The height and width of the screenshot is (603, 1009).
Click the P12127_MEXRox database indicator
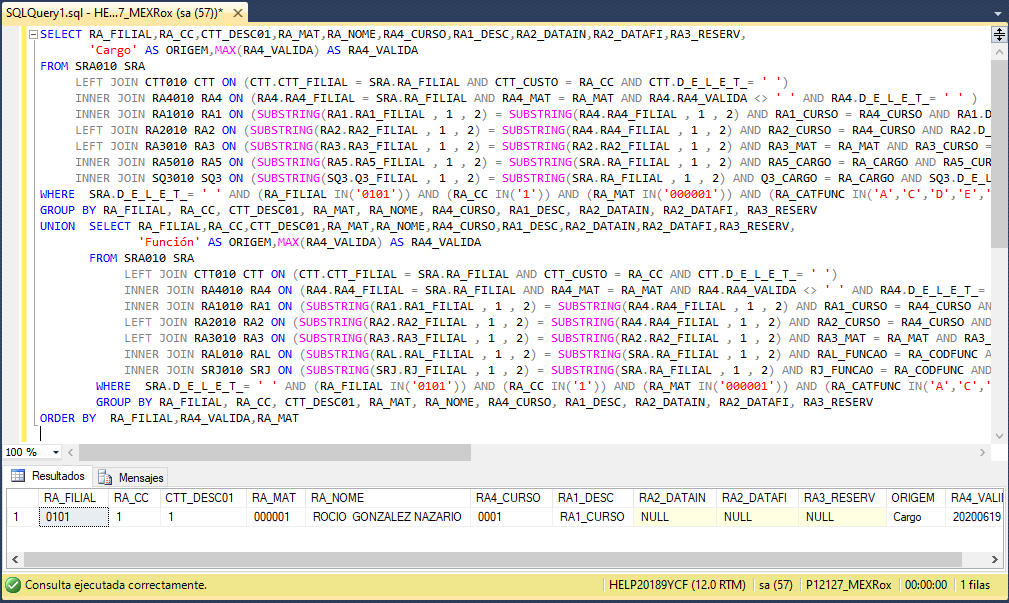click(848, 585)
